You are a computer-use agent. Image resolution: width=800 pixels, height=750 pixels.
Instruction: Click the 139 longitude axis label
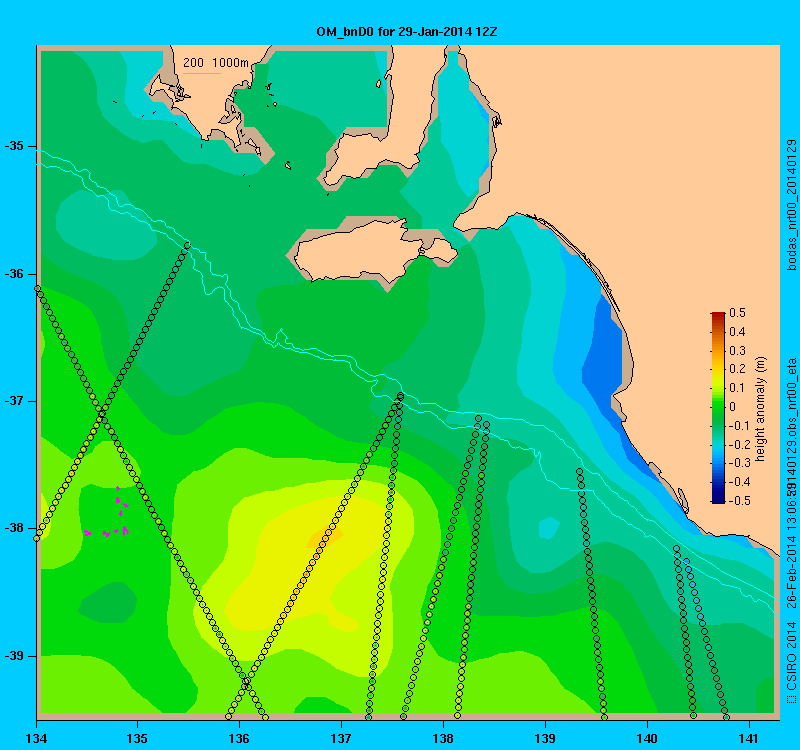(x=545, y=738)
